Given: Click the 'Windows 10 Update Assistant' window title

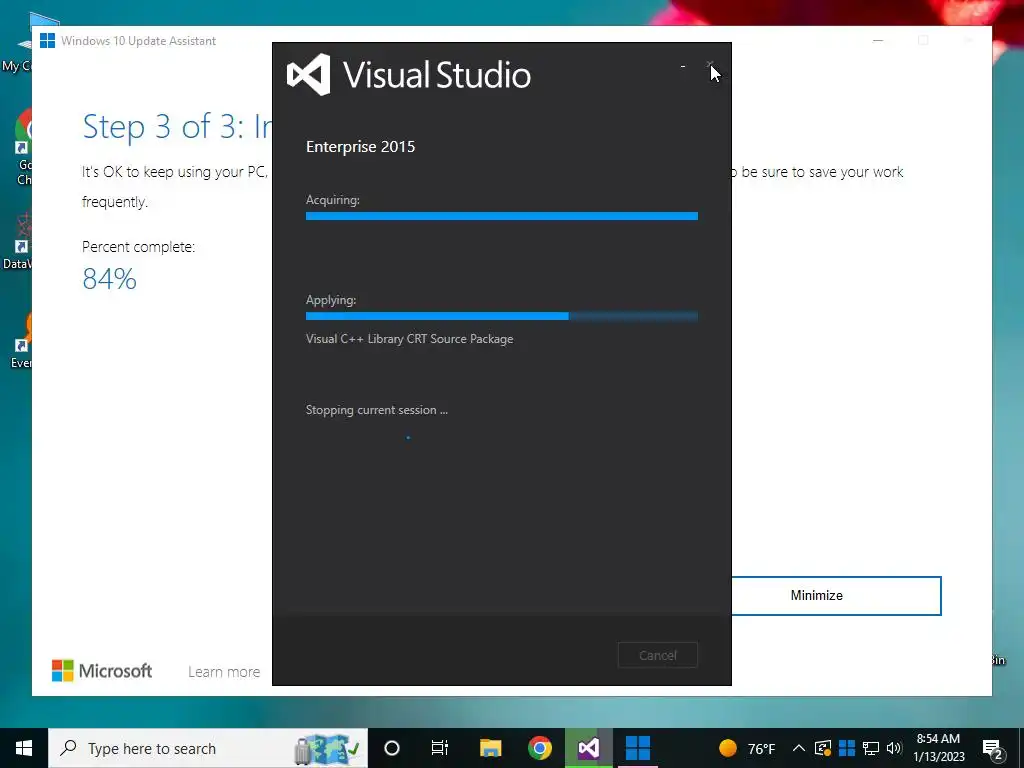Looking at the screenshot, I should 138,40.
